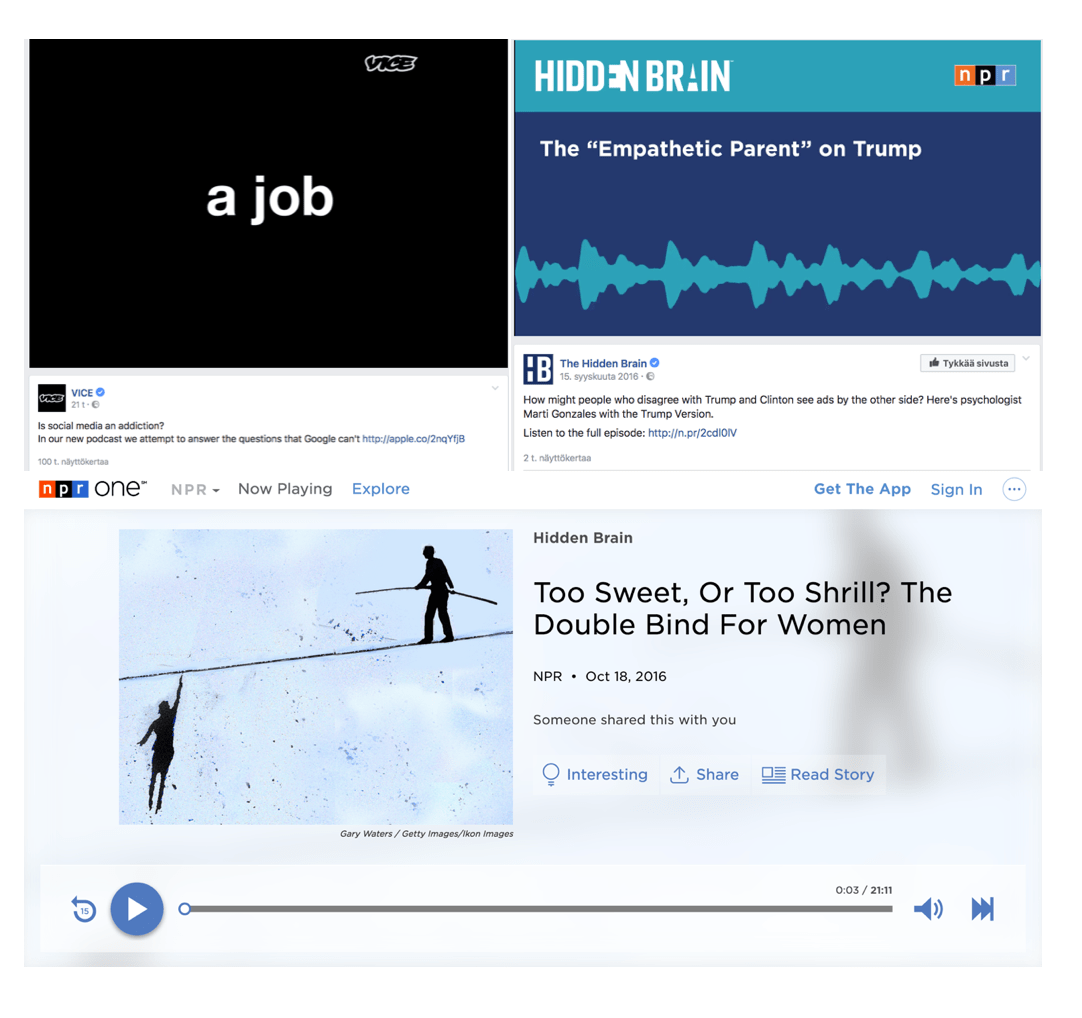Open the three-dot more options menu
The height and width of the screenshot is (1018, 1082).
tap(1014, 489)
